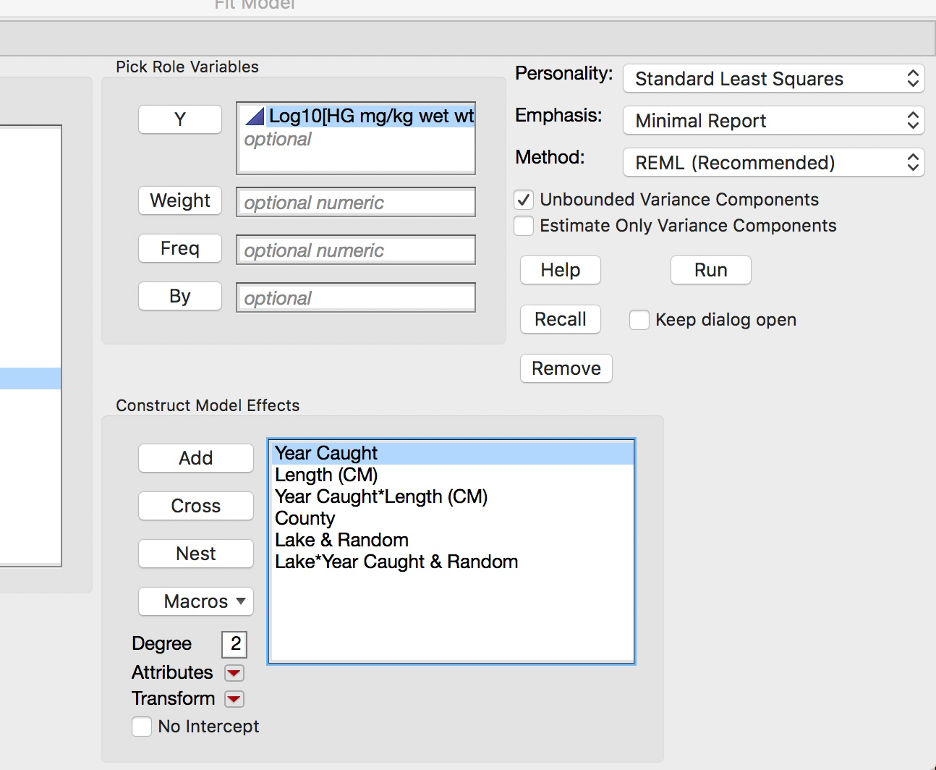Click the Add effect button
The image size is (936, 770).
pyautogui.click(x=195, y=458)
